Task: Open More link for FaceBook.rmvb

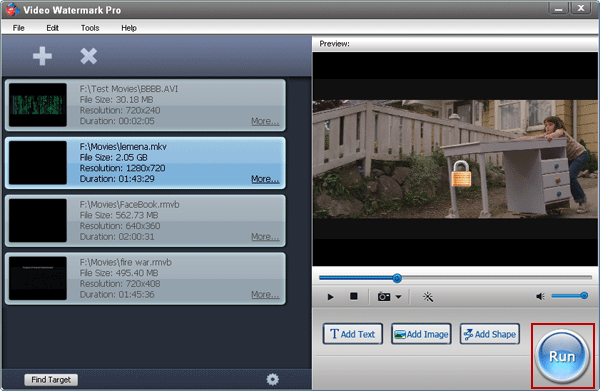Action: click(265, 236)
